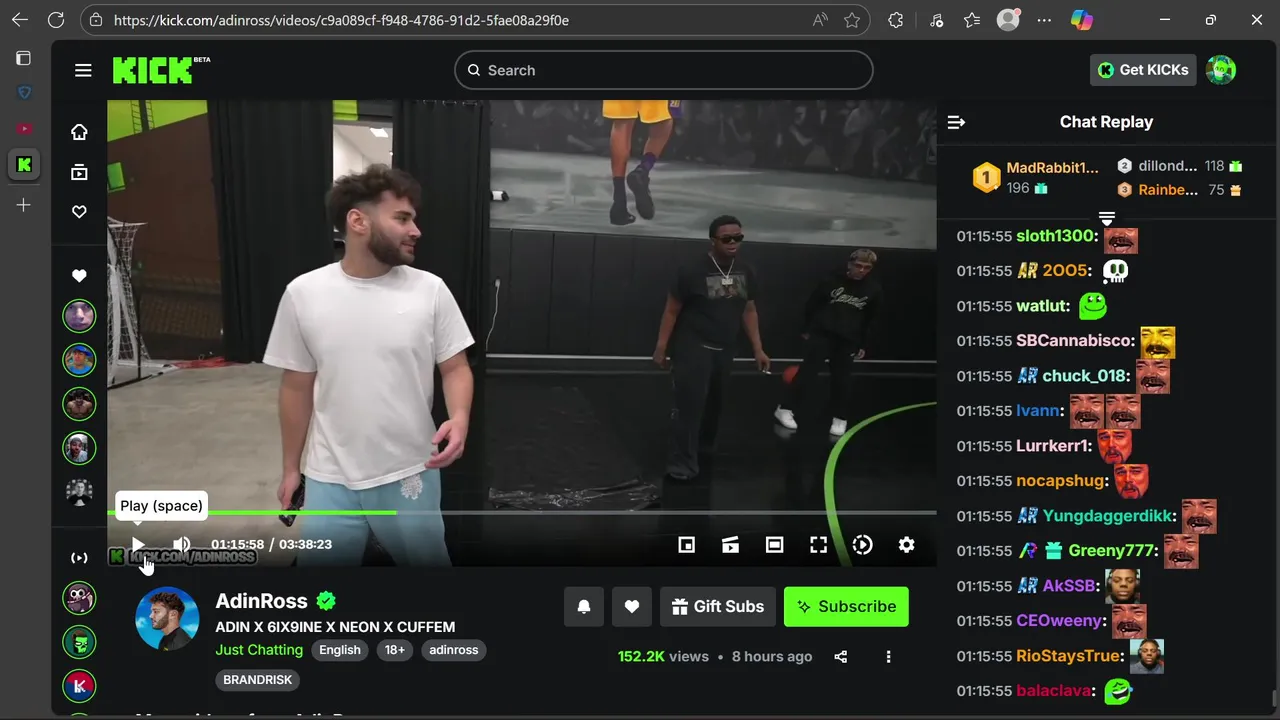Viewport: 1280px width, 720px height.
Task: Click watlut username in chat
Action: [1043, 306]
